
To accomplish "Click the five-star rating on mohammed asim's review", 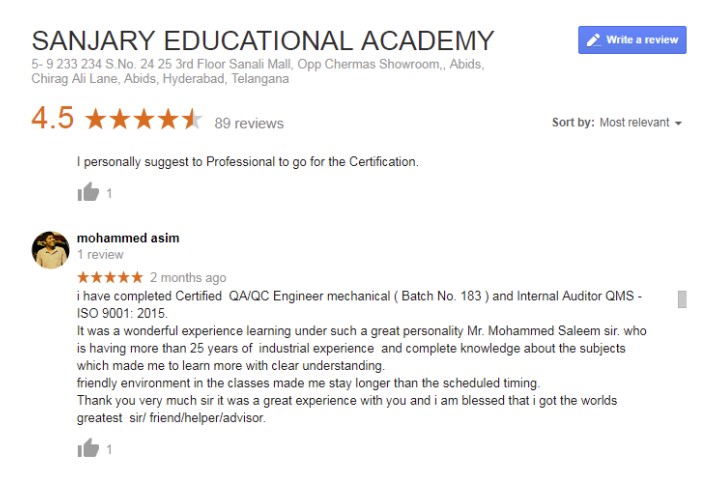I will (x=110, y=277).
